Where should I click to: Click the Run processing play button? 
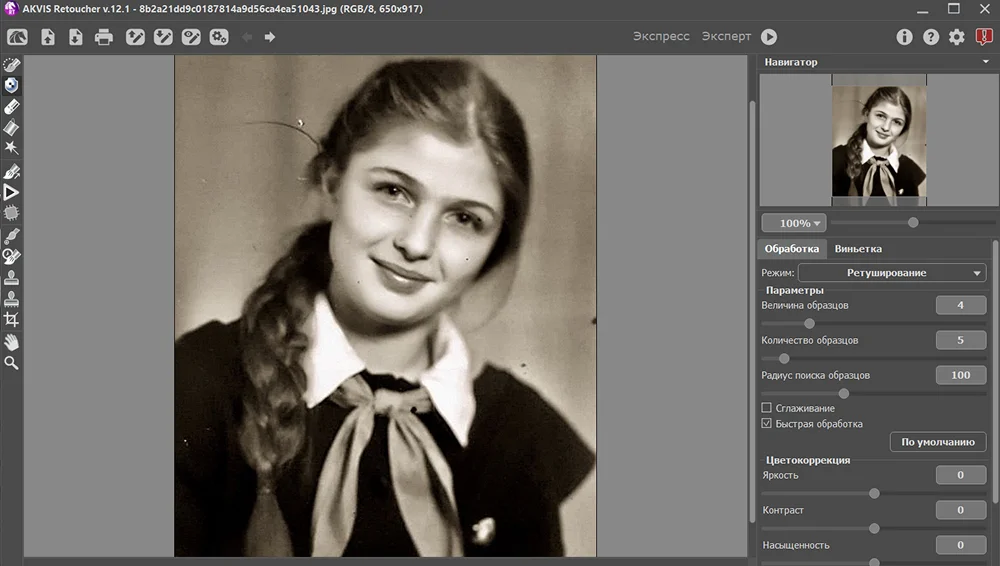point(768,37)
